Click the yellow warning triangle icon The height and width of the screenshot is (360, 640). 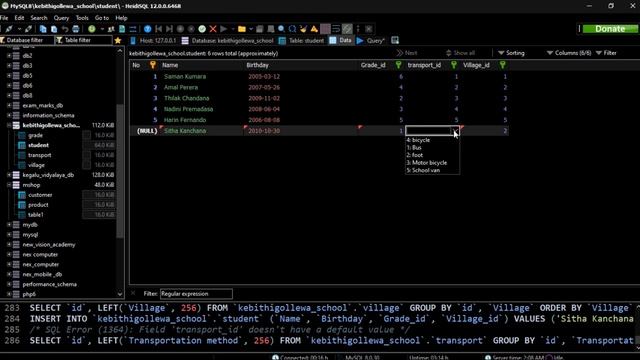[x=314, y=29]
